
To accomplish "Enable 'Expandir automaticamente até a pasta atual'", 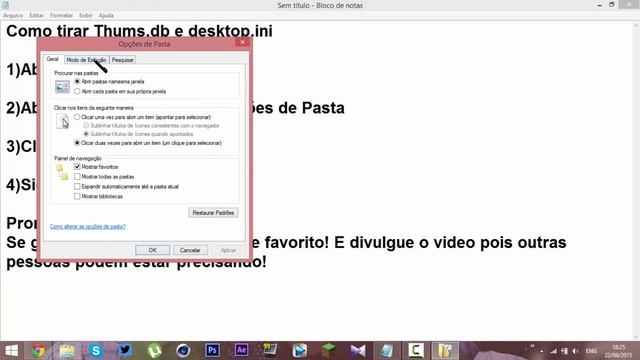I will [x=77, y=187].
